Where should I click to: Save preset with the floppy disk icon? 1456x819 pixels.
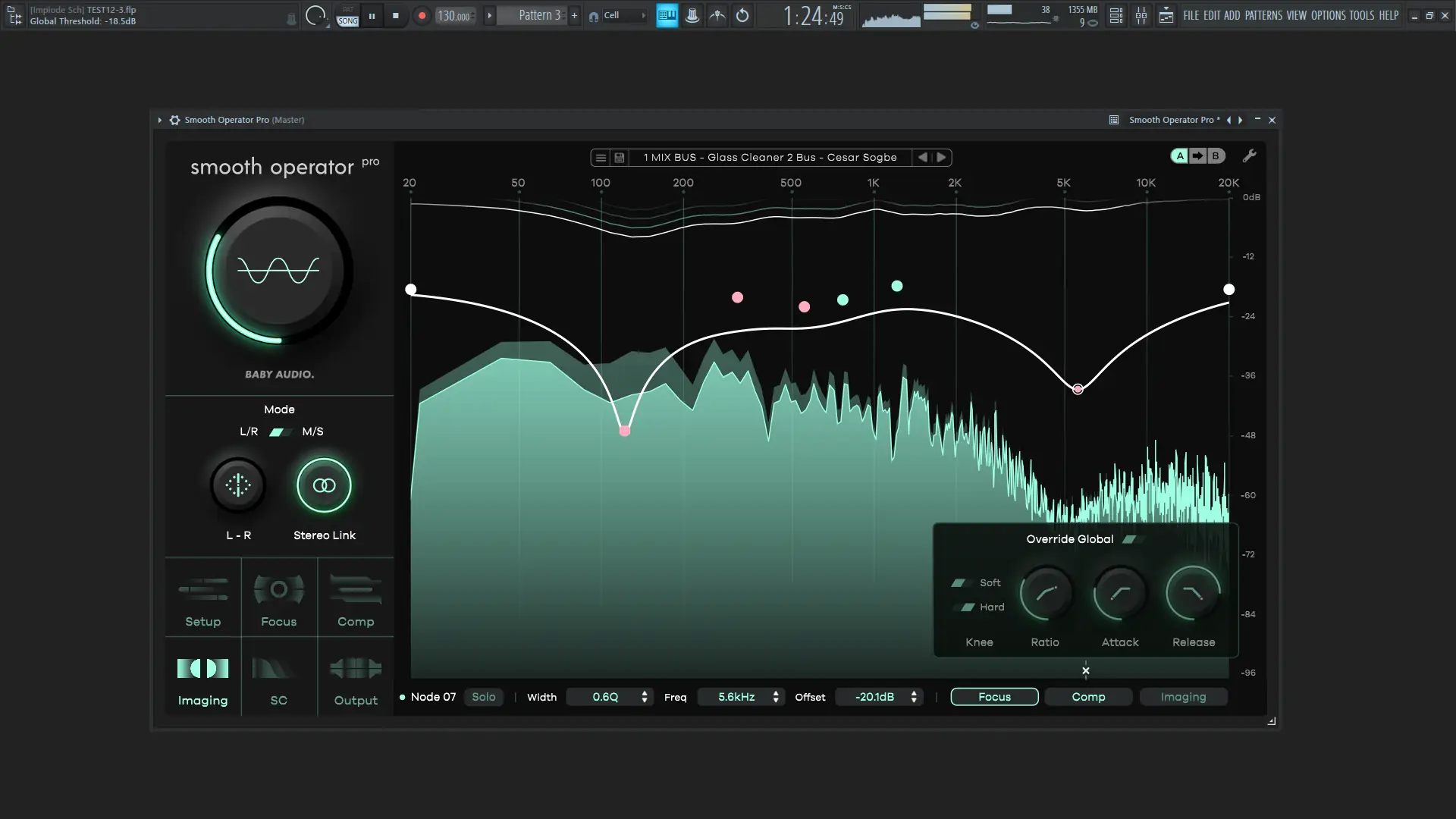click(620, 158)
